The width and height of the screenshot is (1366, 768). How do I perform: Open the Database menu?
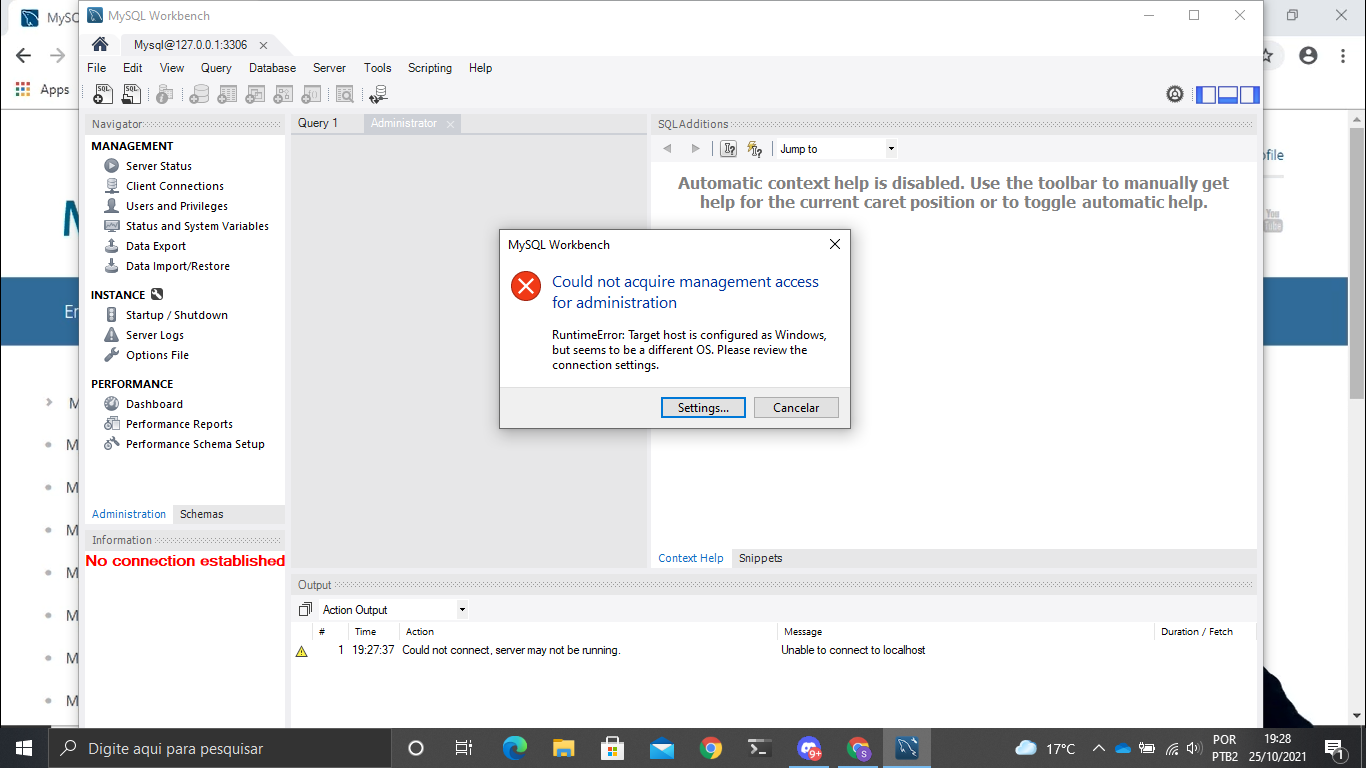[272, 68]
